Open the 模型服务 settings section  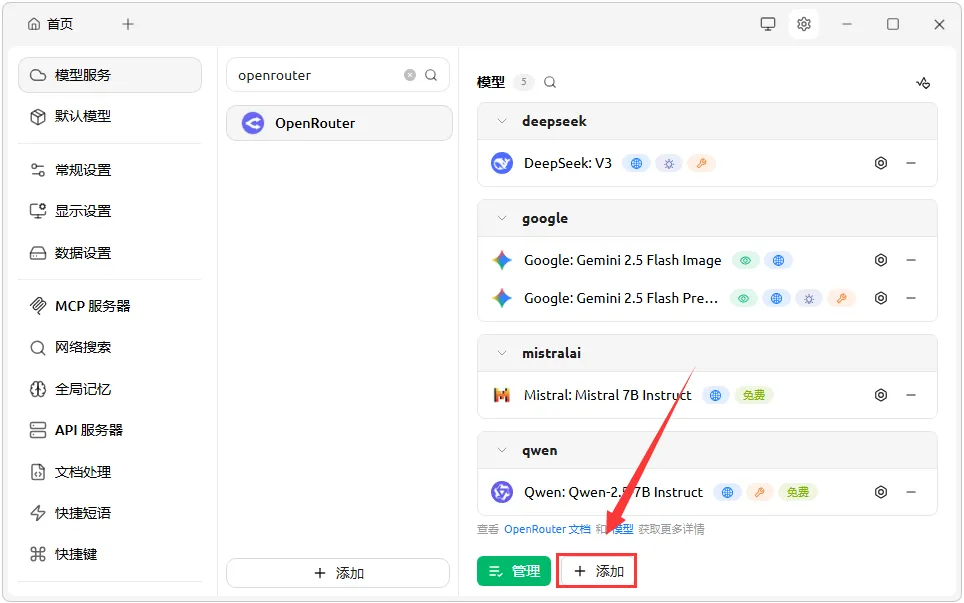coord(110,75)
